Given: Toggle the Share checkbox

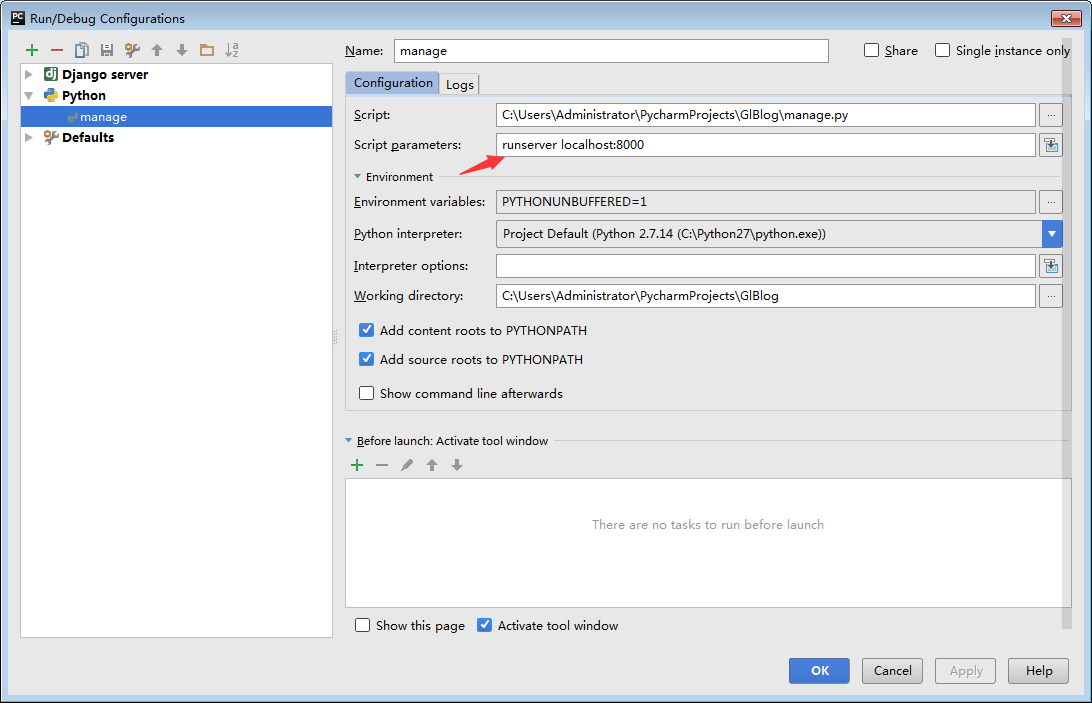Looking at the screenshot, I should pos(871,50).
